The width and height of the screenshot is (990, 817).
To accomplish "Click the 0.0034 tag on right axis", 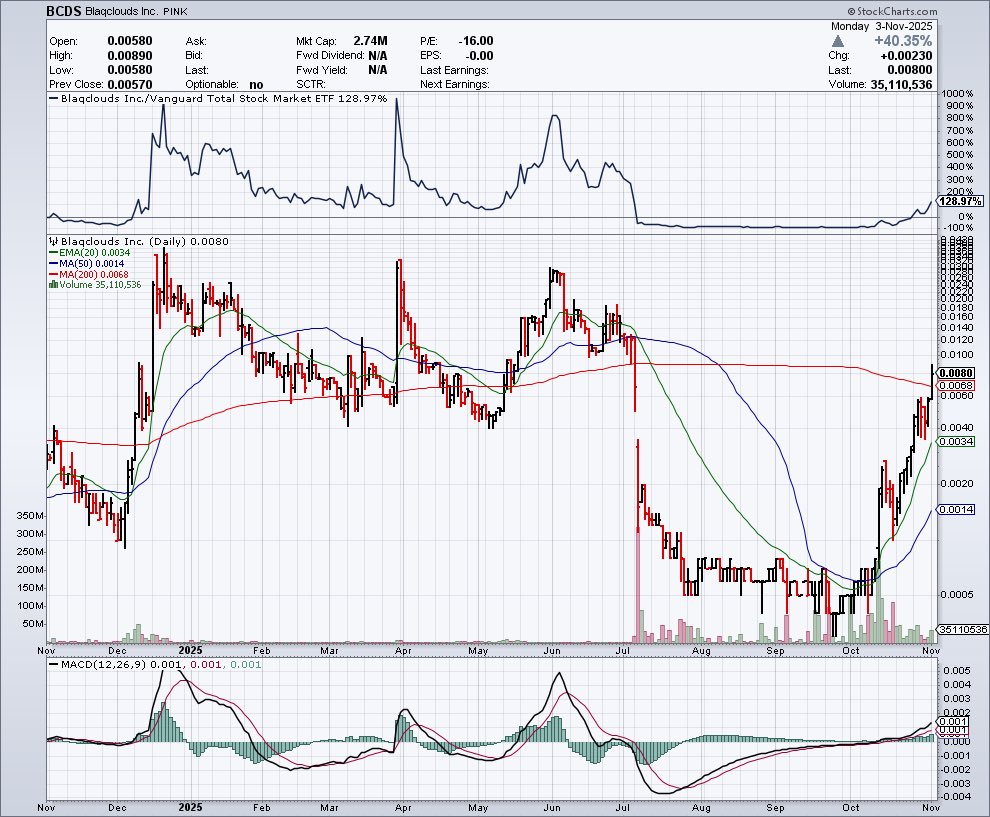I will click(x=956, y=441).
